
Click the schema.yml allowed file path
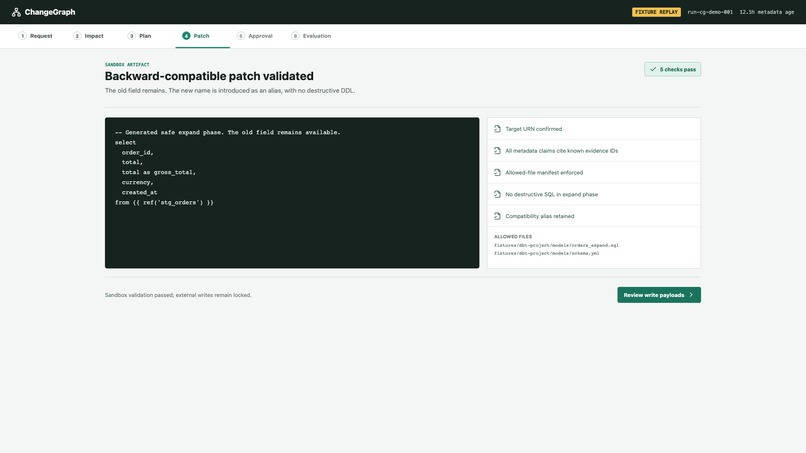point(546,253)
